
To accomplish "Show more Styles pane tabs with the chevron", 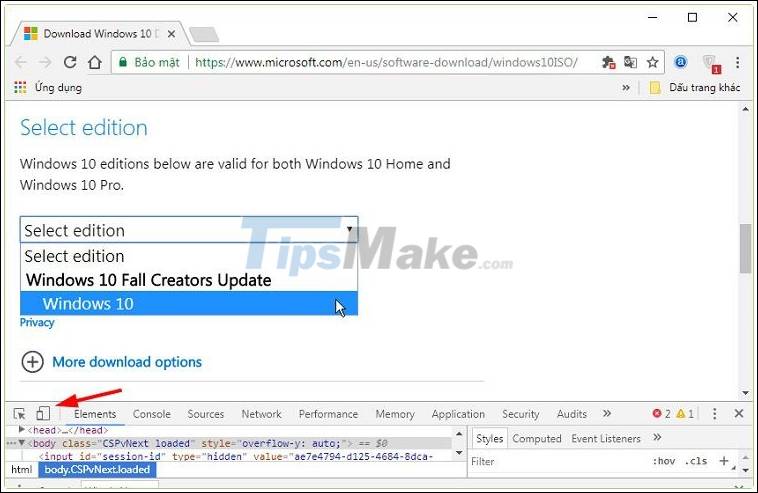I will coord(656,437).
